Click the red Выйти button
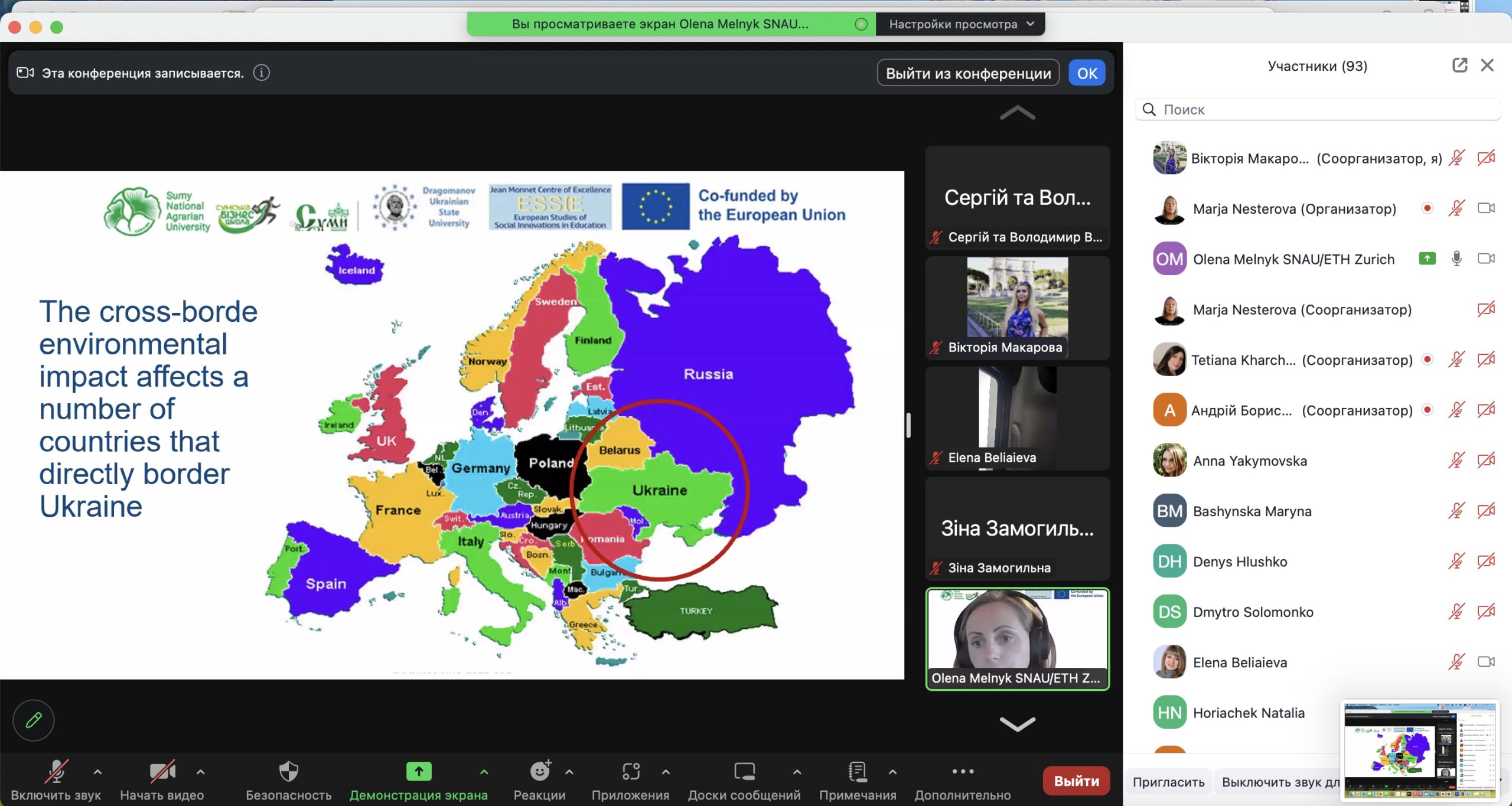Screen dimensions: 1512x806 click(x=1076, y=781)
